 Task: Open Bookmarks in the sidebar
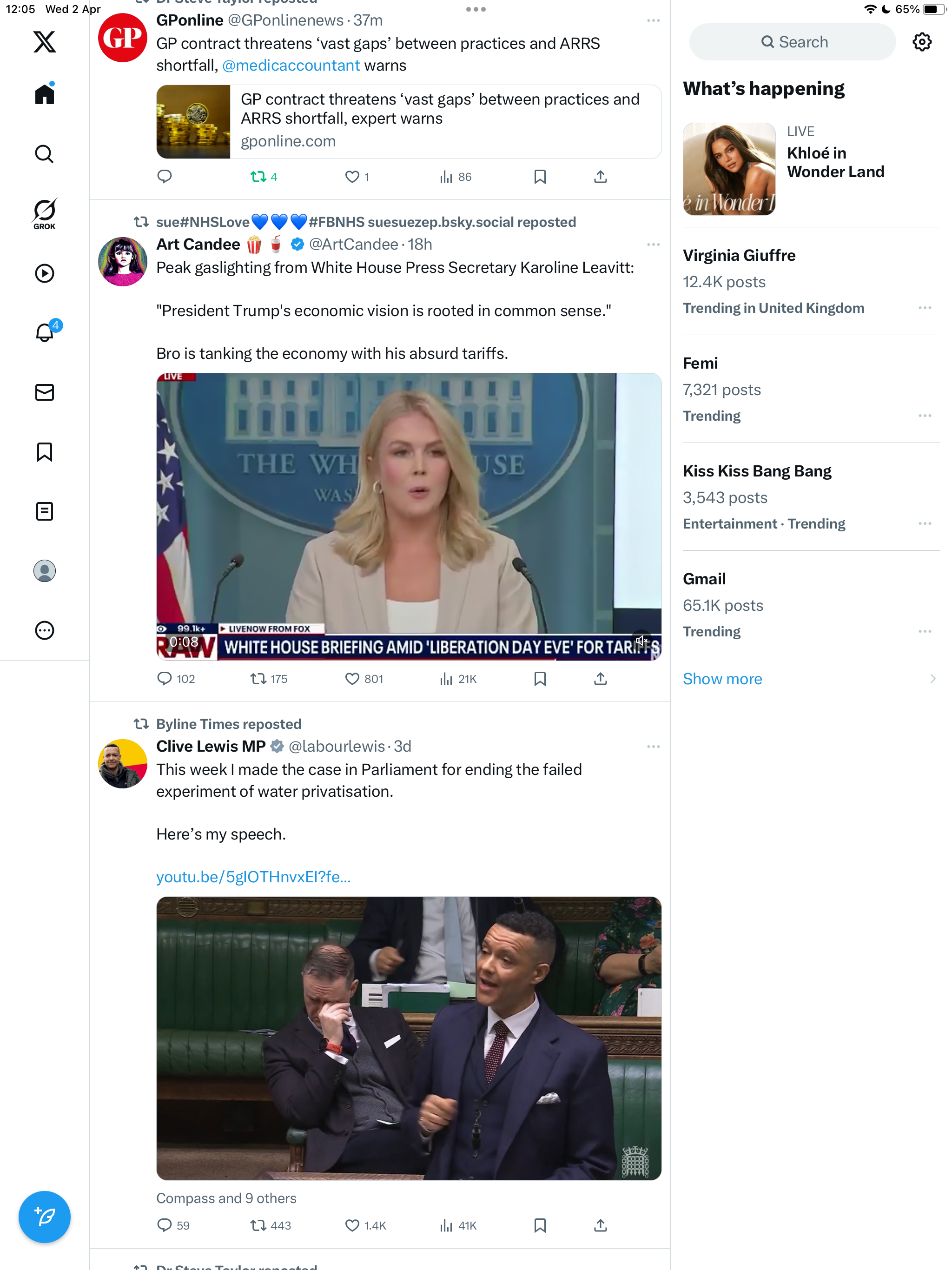tap(44, 452)
